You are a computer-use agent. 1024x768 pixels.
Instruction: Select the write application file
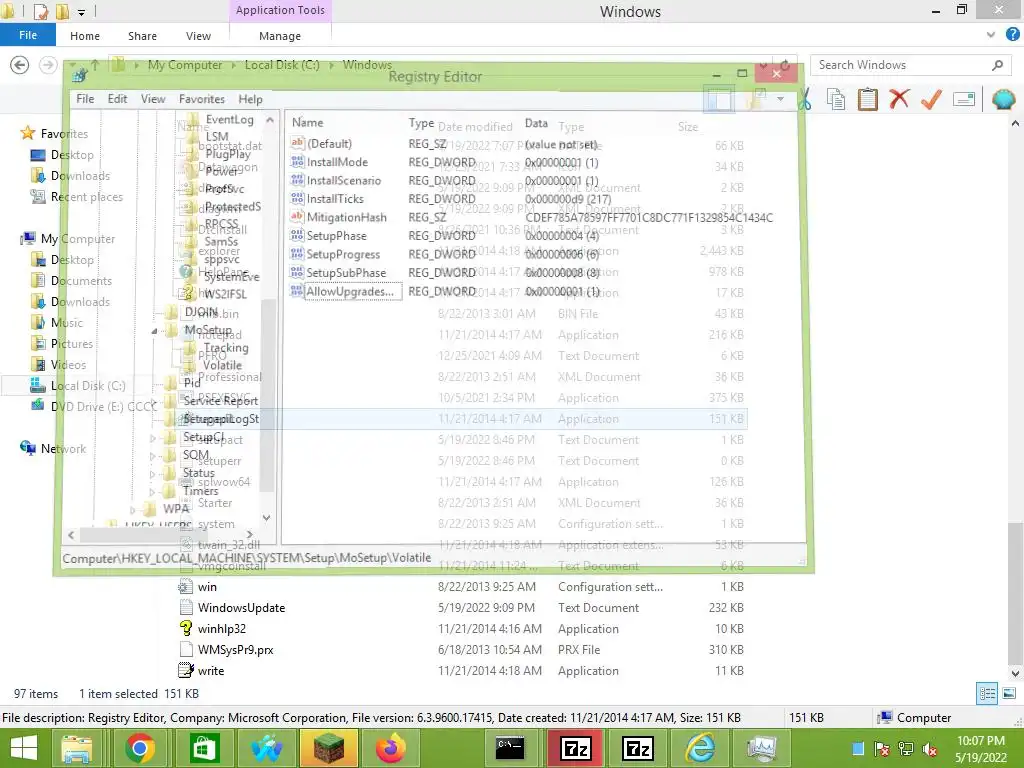point(210,671)
